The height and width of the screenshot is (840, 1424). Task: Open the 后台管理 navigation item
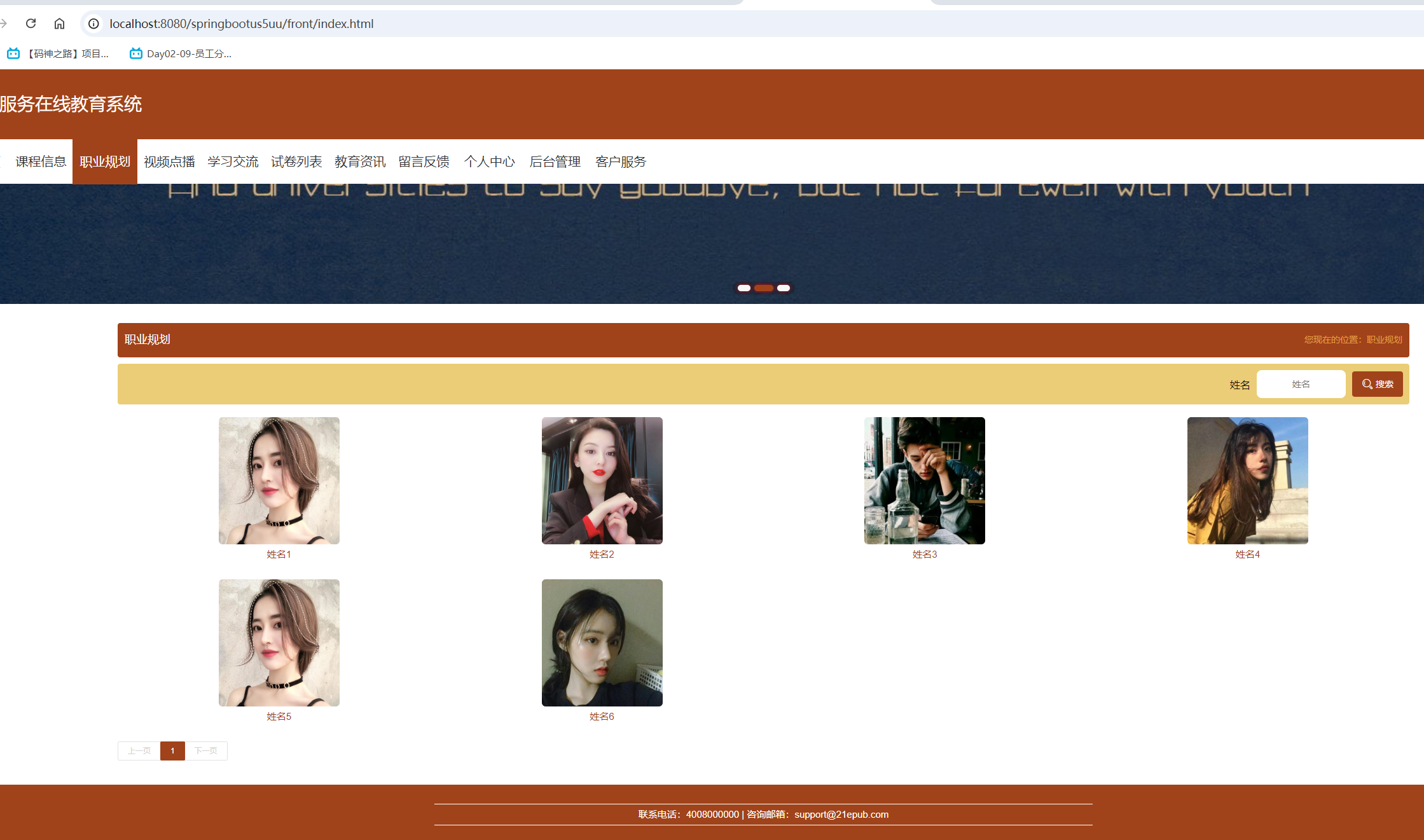[555, 161]
